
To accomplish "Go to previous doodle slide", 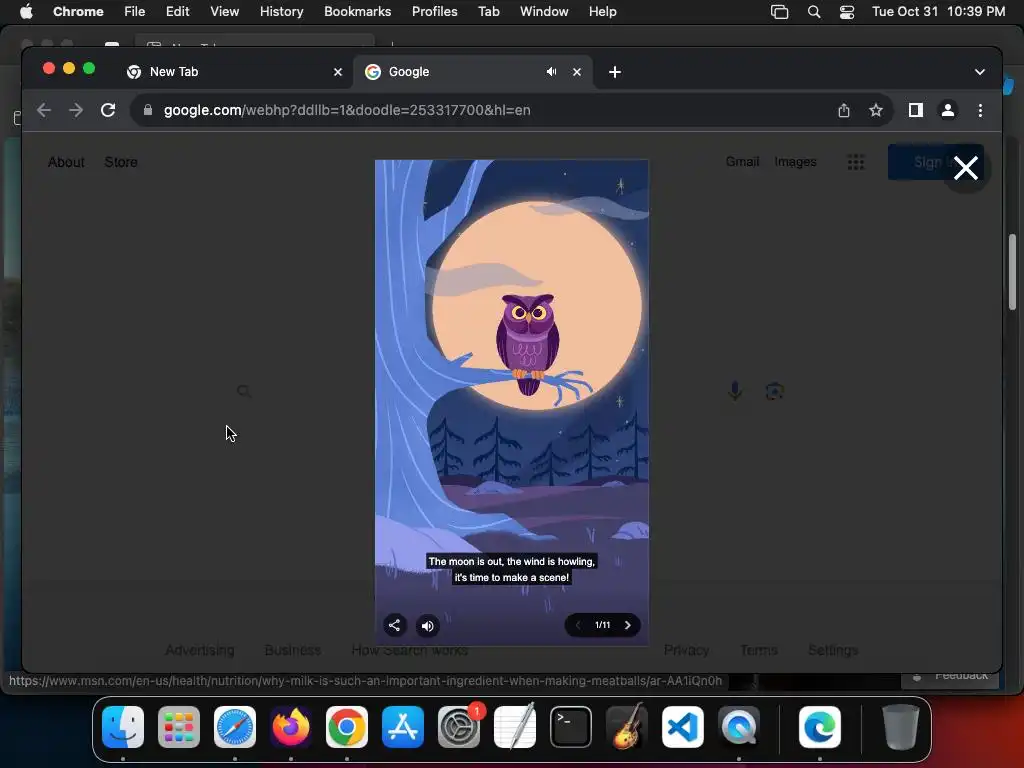I will 578,625.
